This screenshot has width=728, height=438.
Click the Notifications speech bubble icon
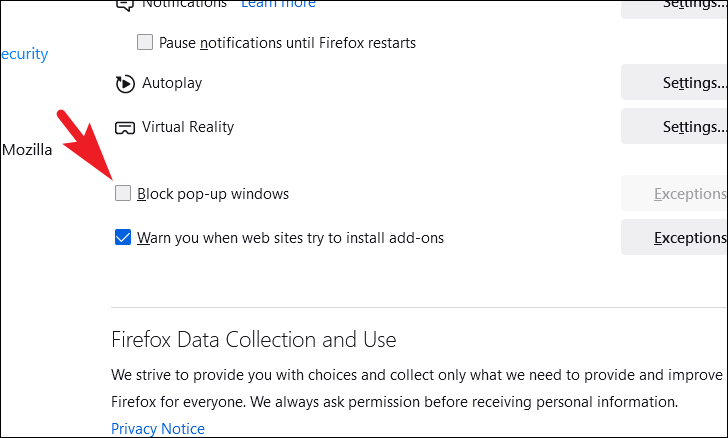pyautogui.click(x=125, y=5)
